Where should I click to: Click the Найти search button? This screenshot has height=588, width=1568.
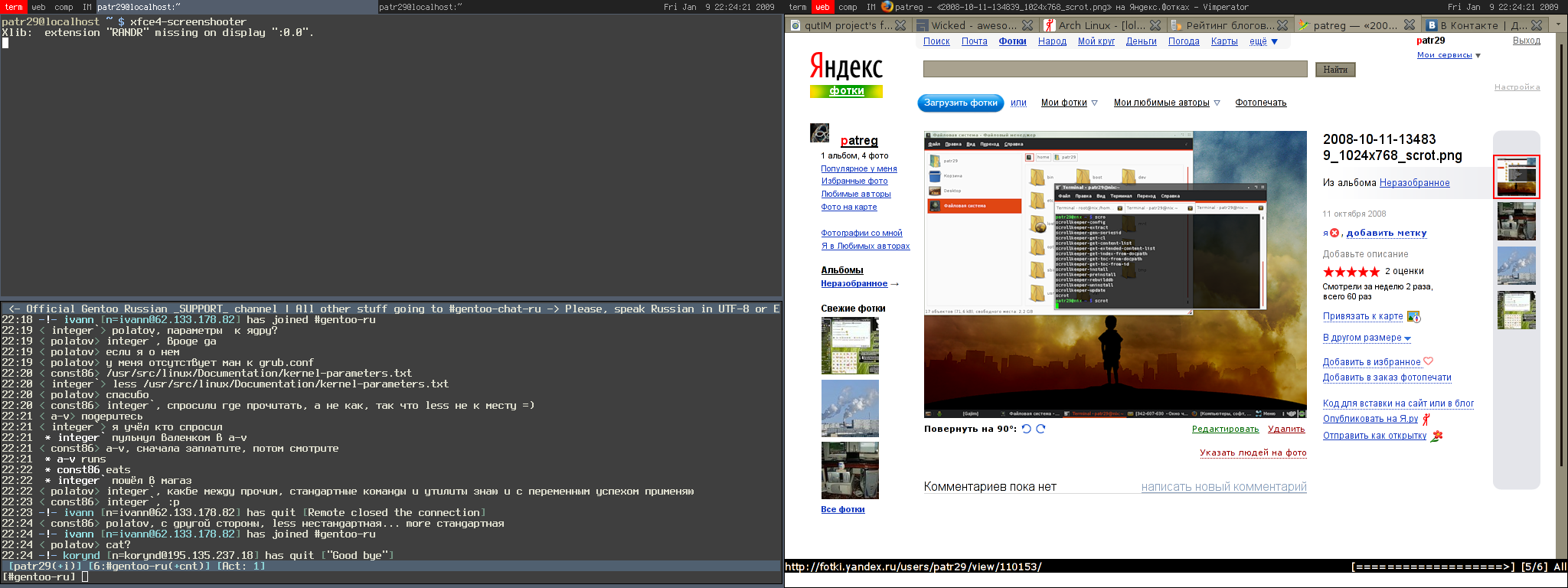tap(1335, 70)
